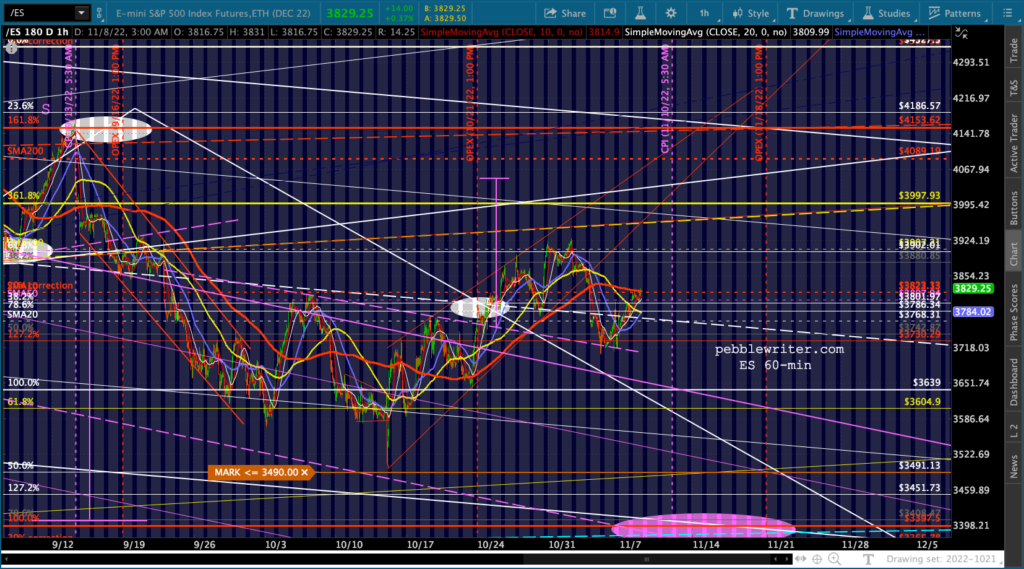Switch to the Trade sidebar tab

tap(1014, 50)
